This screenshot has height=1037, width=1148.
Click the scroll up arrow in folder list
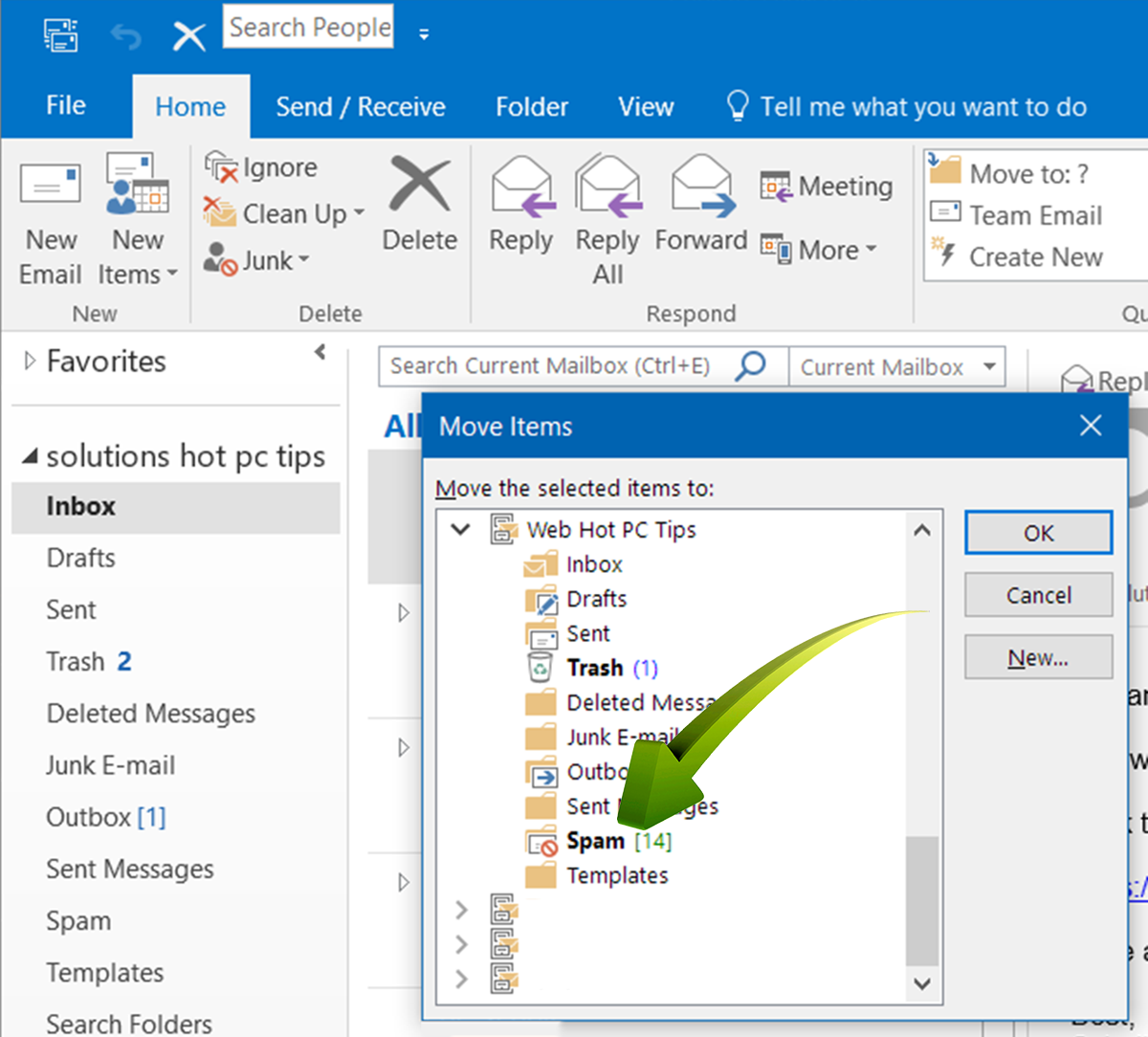[922, 530]
